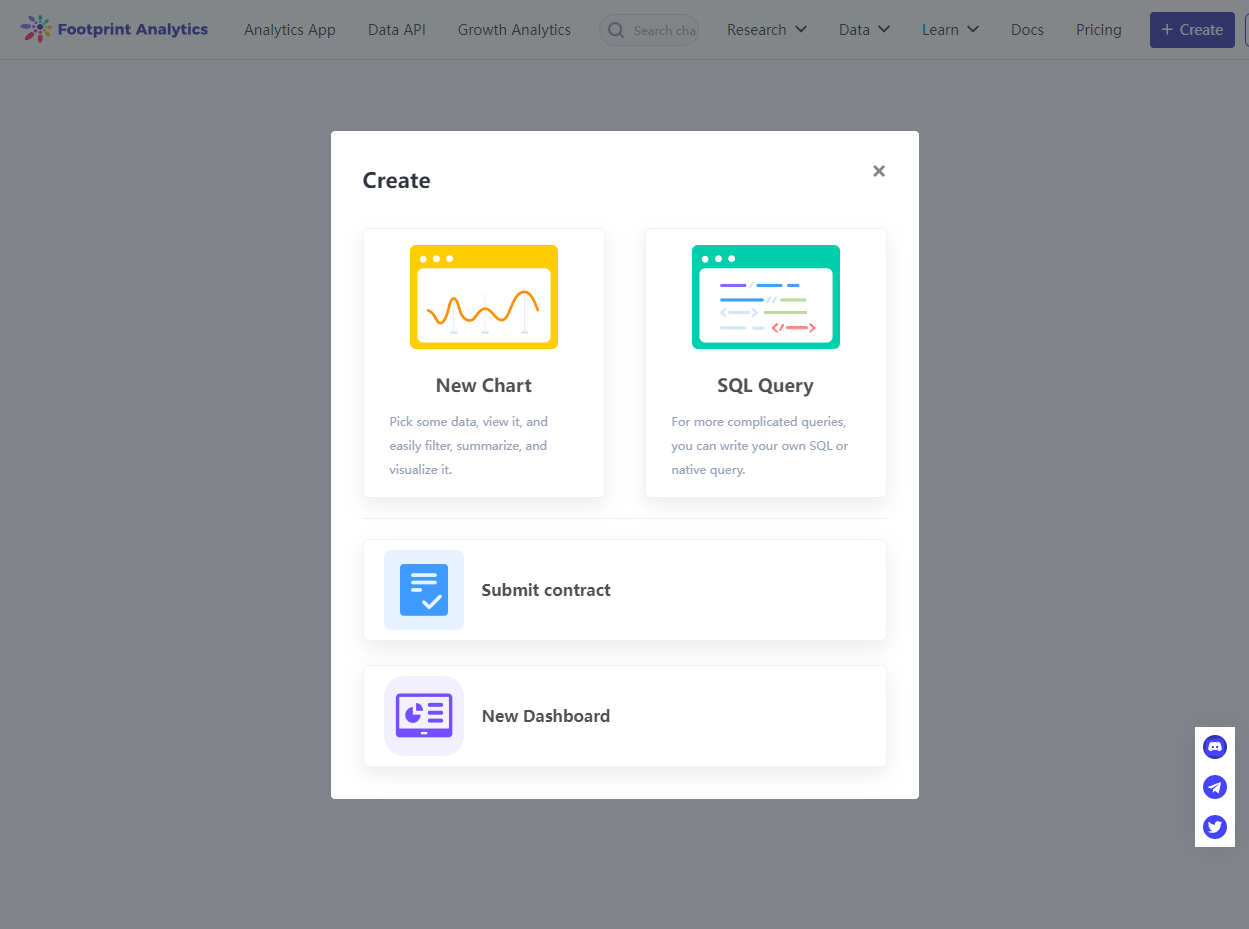
Task: Open the Telegram share icon
Action: (x=1214, y=787)
